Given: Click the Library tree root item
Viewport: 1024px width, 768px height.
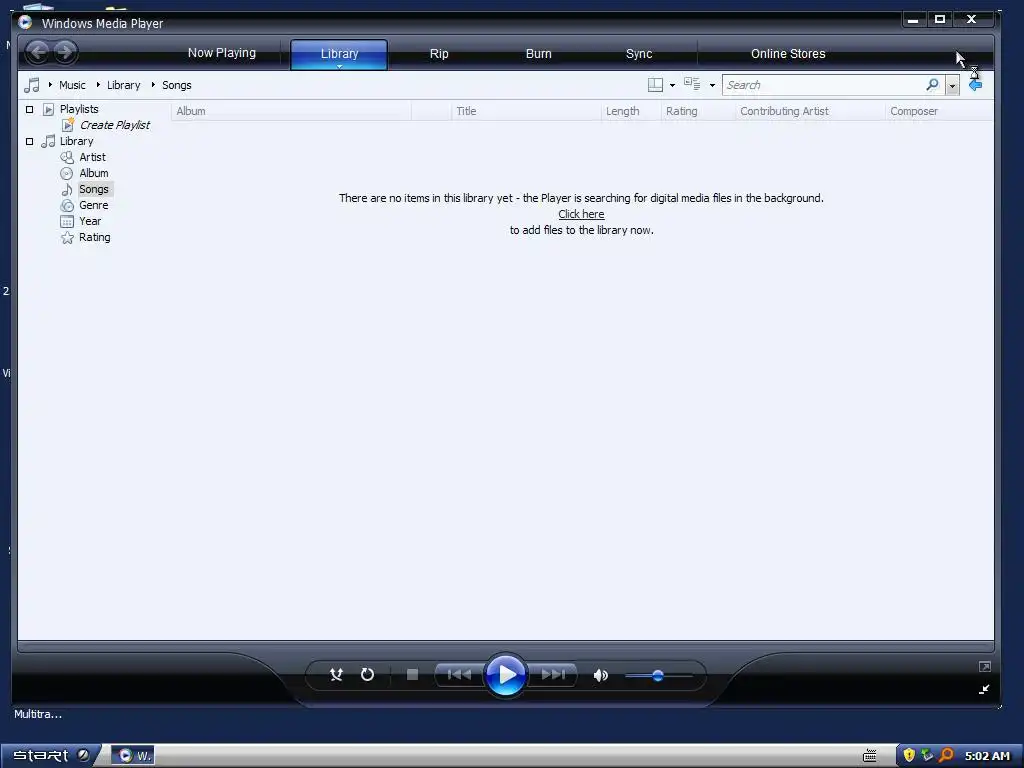Looking at the screenshot, I should pos(76,141).
